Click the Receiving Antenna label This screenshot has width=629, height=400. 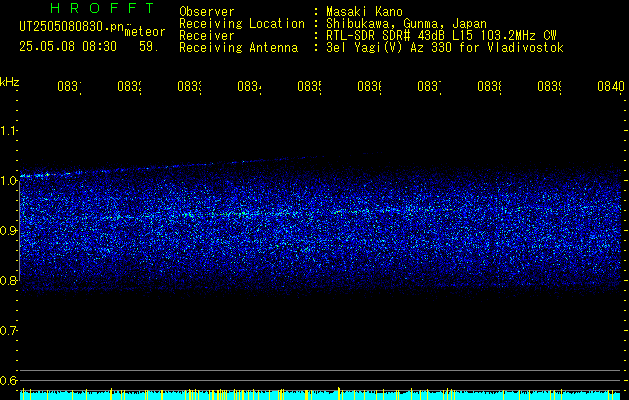(x=239, y=48)
